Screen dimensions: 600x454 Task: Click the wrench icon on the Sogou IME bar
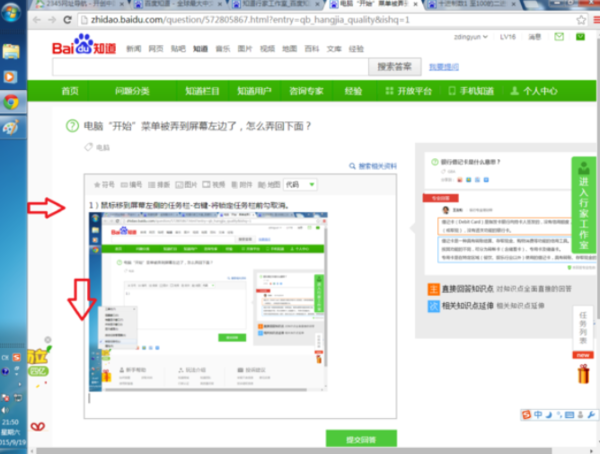[591, 415]
